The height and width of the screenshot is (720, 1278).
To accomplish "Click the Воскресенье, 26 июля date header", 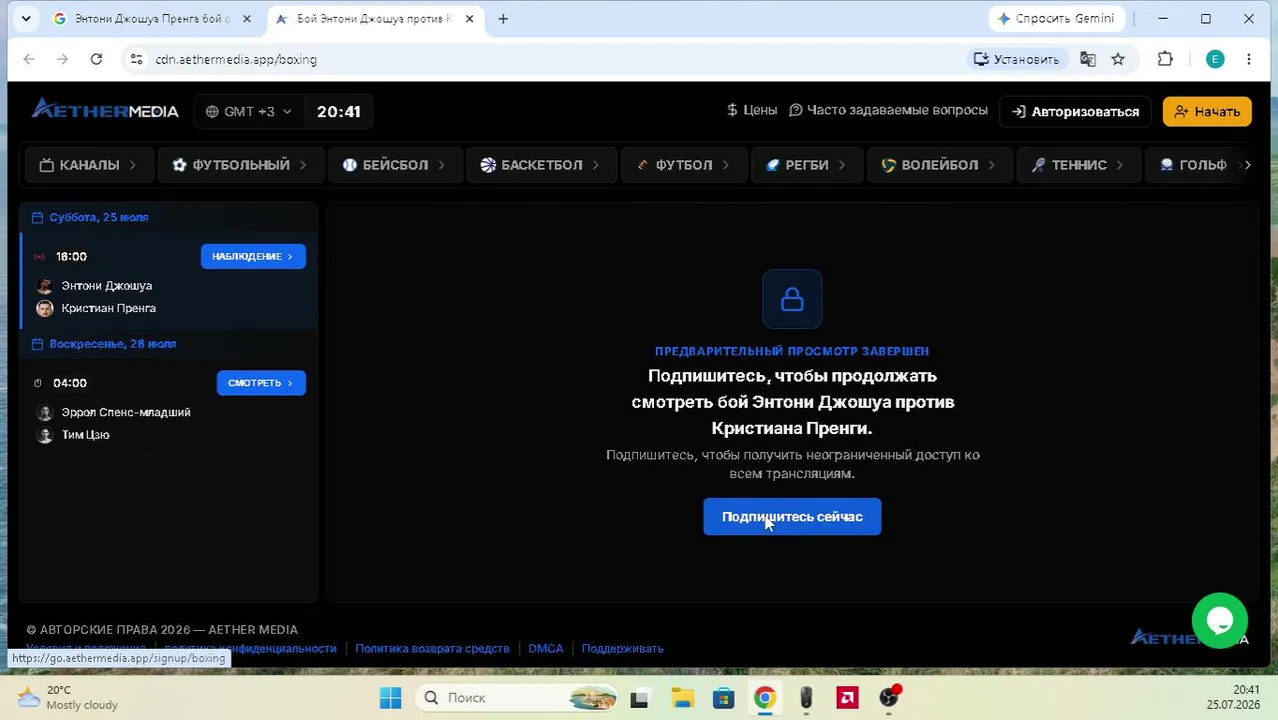I will (x=112, y=344).
